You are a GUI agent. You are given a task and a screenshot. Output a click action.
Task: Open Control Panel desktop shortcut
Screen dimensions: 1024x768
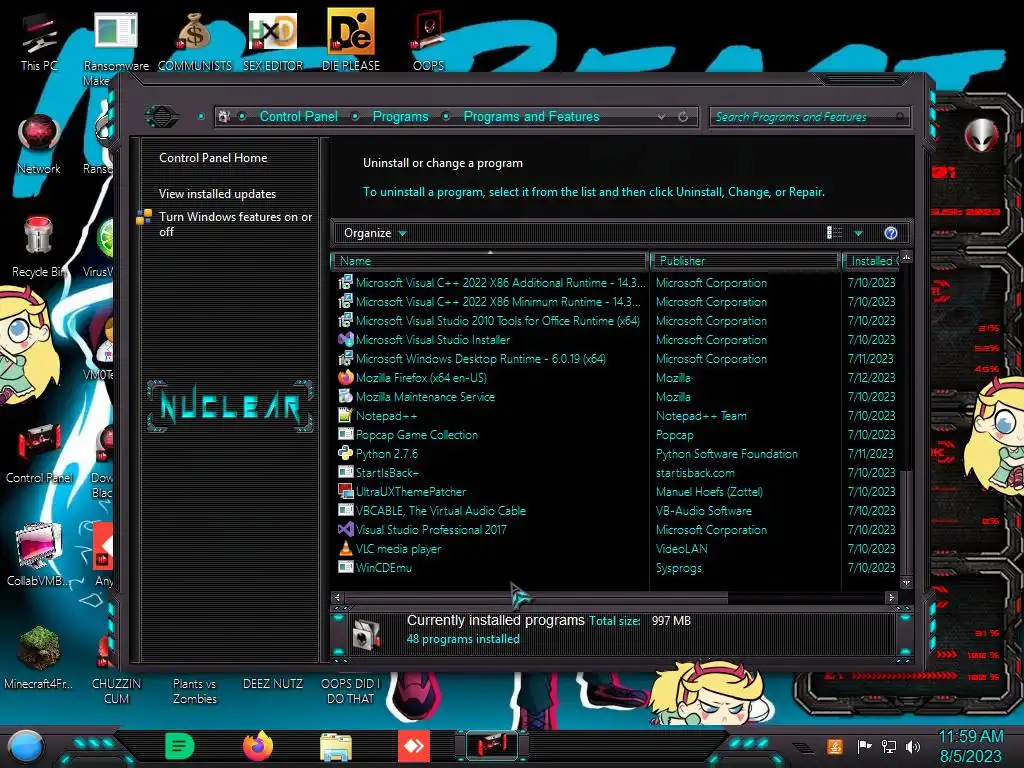tap(39, 452)
